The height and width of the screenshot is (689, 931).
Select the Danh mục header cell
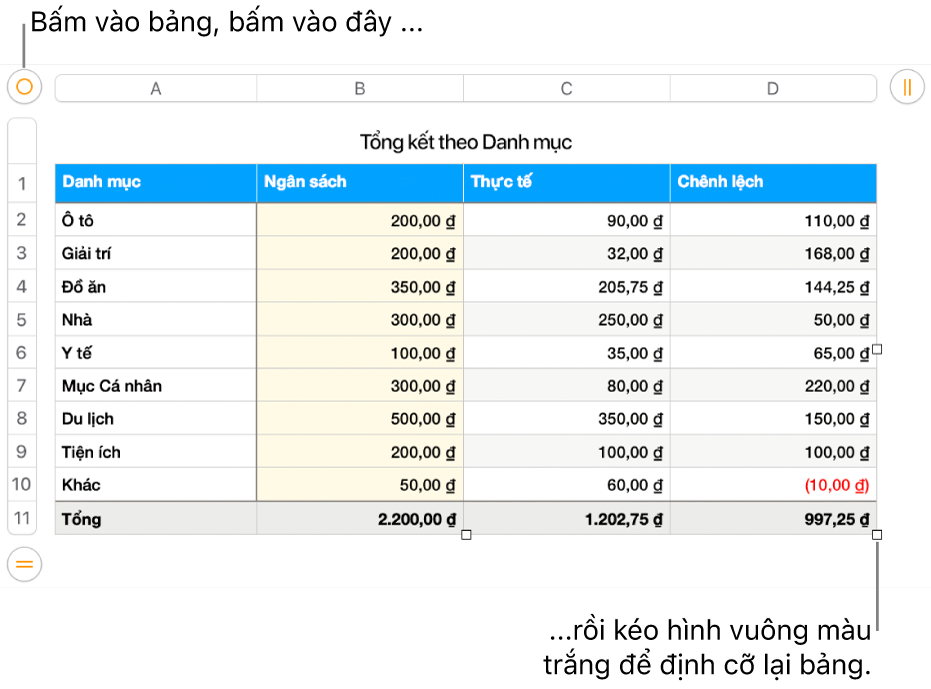tap(156, 184)
